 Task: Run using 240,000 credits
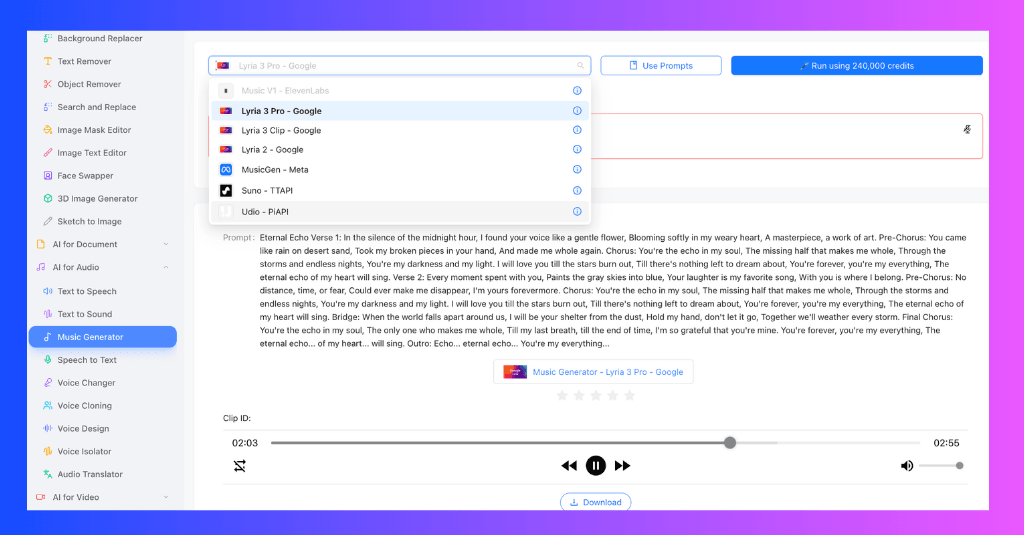[x=857, y=66]
